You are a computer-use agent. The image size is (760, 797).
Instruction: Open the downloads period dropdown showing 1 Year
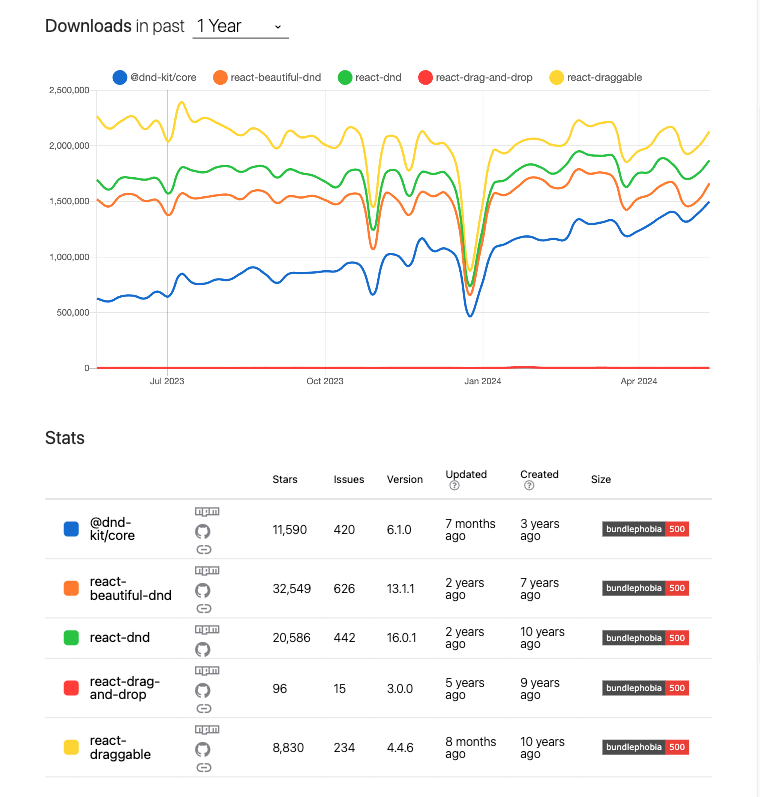[240, 26]
